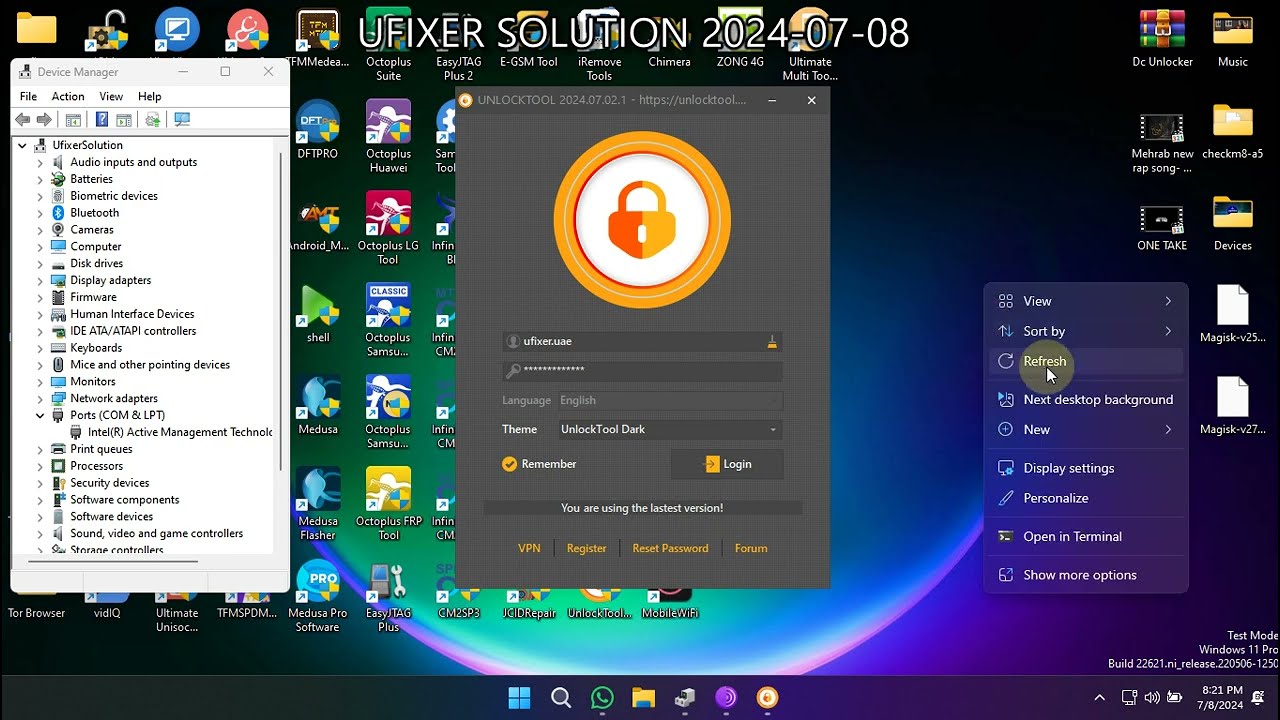Open the Octoplus Huawei desktop icon
The image size is (1280, 720).
point(388,136)
